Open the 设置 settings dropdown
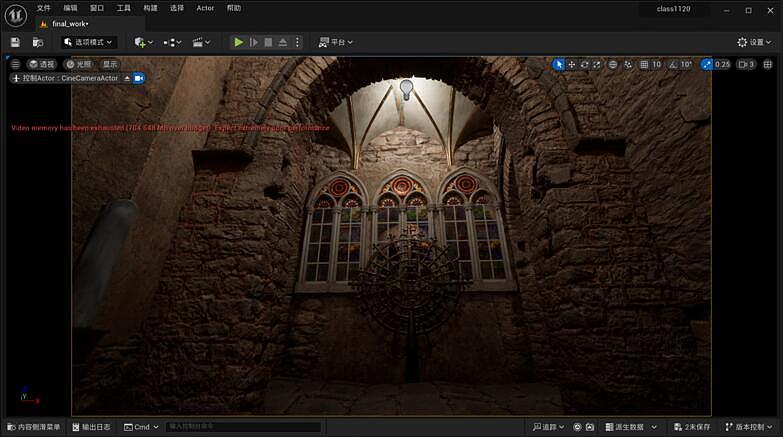783x437 pixels. point(754,42)
